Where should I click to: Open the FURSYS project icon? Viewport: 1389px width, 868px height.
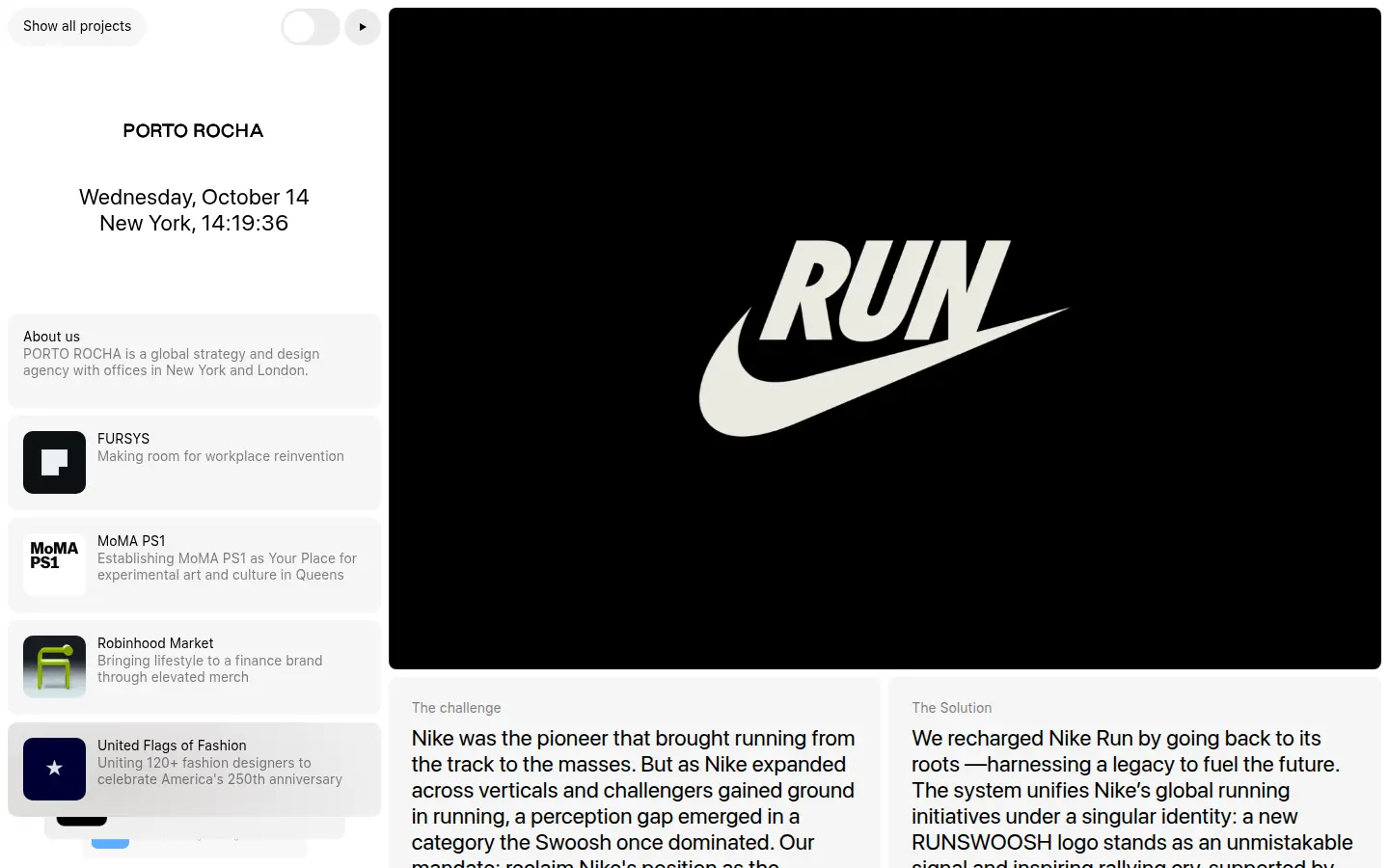[x=54, y=462]
